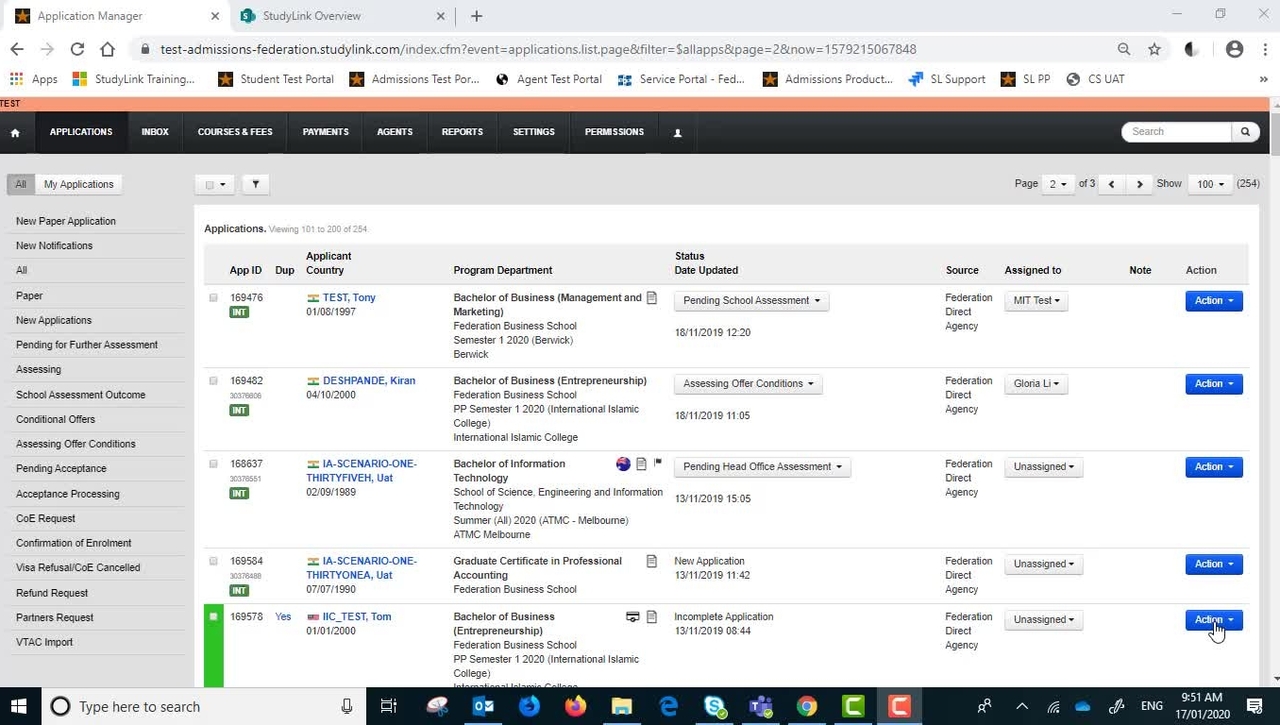Click Windows Start button

coord(18,707)
